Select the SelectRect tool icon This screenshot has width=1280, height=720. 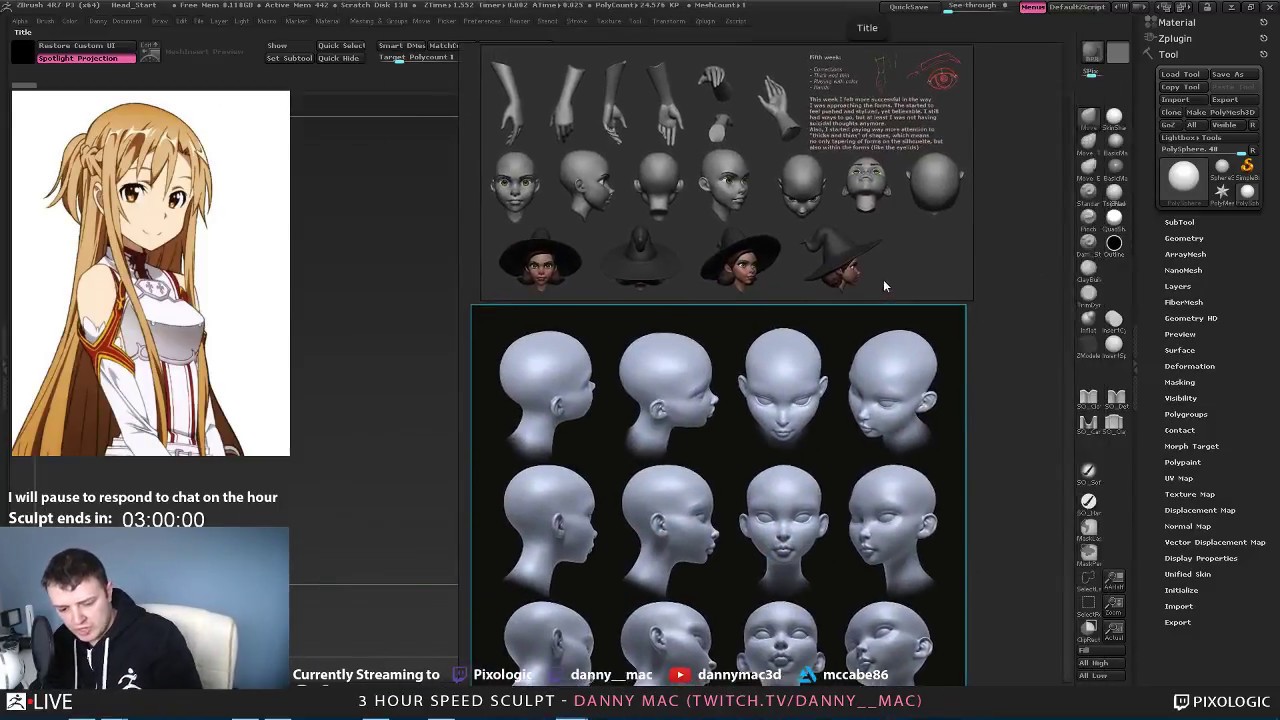[1088, 604]
